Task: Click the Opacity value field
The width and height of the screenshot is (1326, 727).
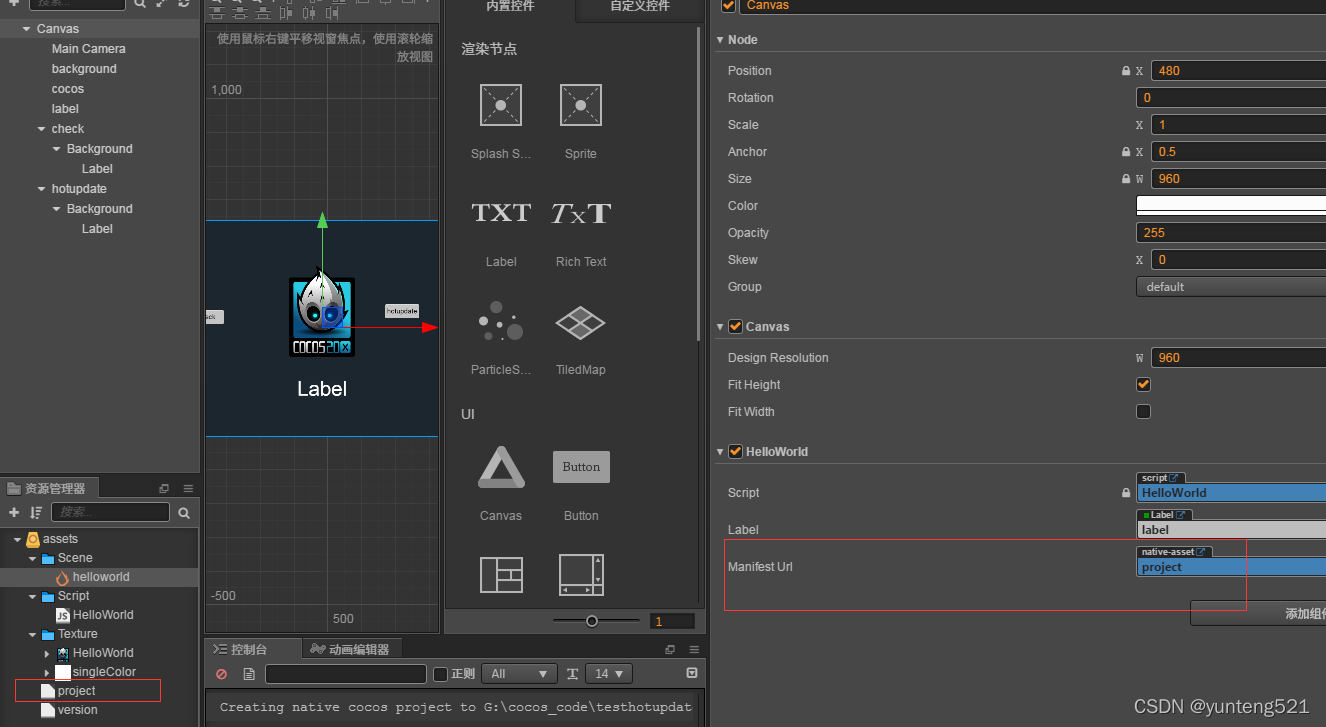Action: tap(1231, 233)
